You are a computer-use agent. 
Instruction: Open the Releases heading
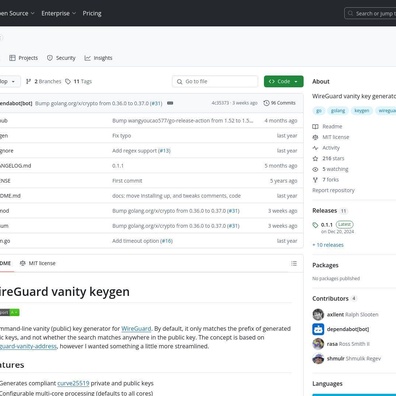click(x=324, y=211)
